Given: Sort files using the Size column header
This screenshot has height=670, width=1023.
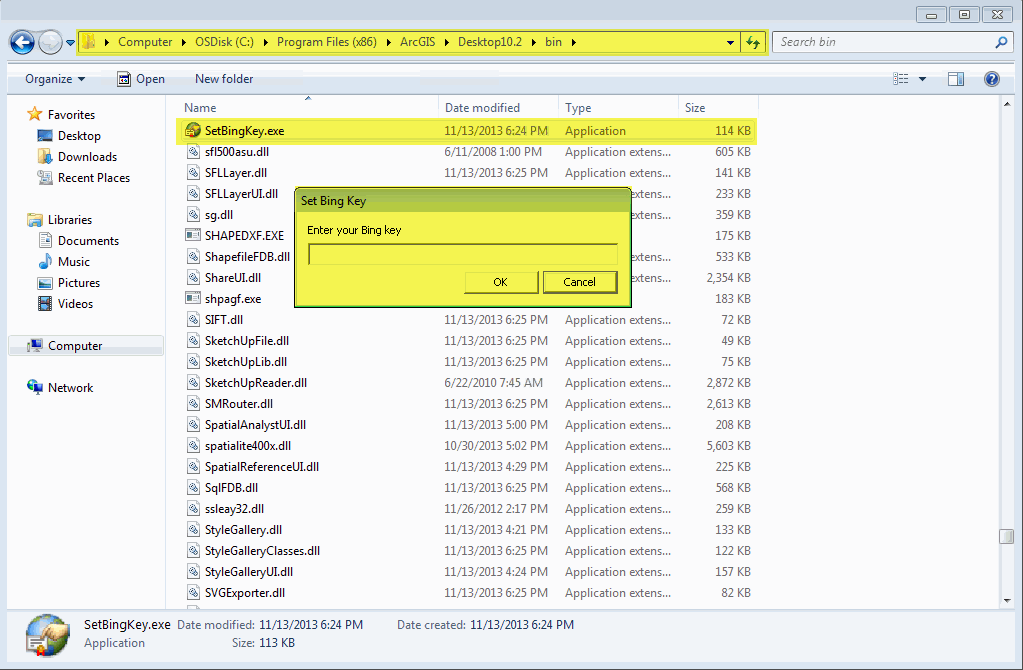Looking at the screenshot, I should (x=715, y=106).
